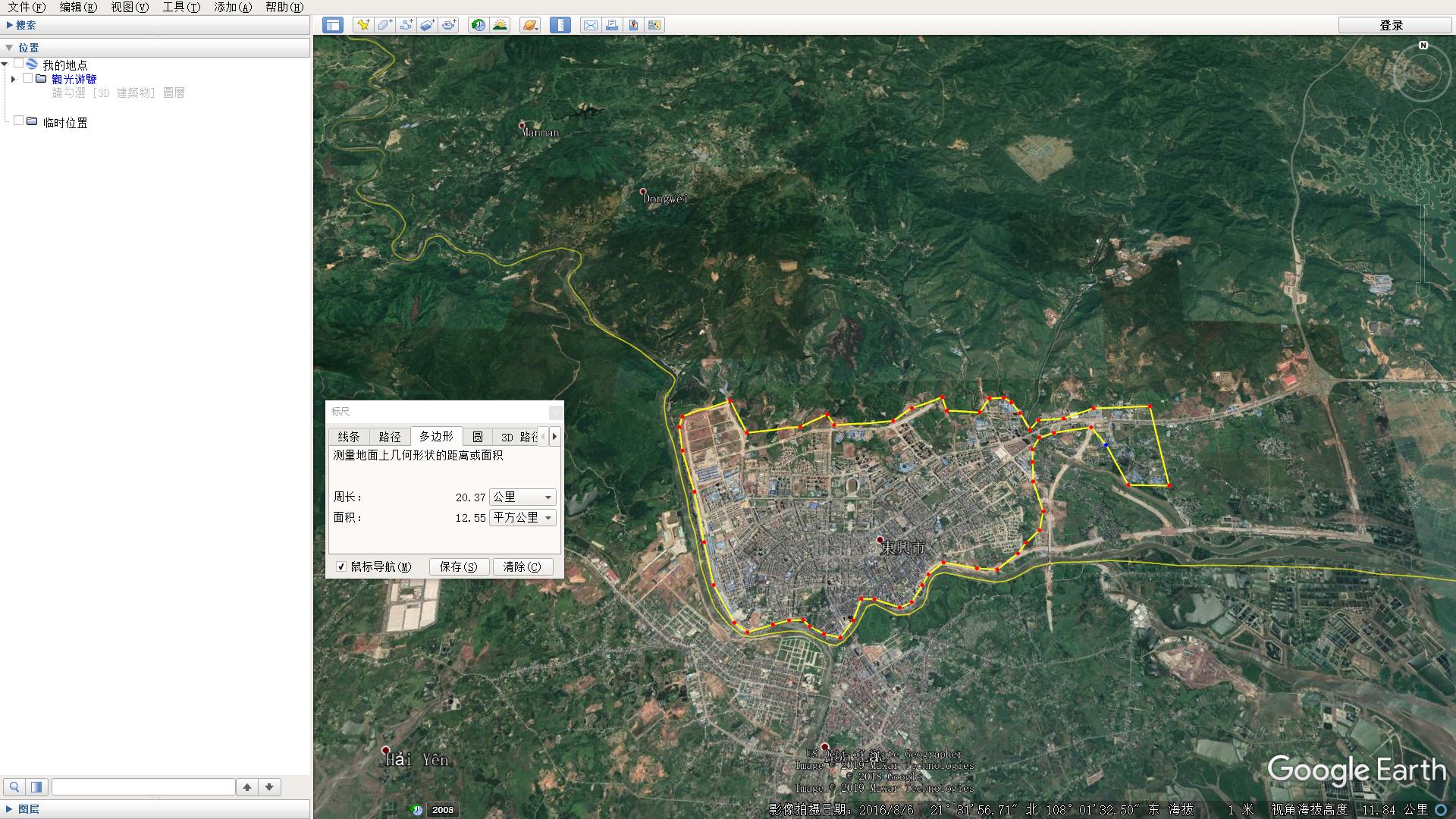This screenshot has width=1456, height=819.
Task: Open the 工具 menu
Action: [180, 7]
